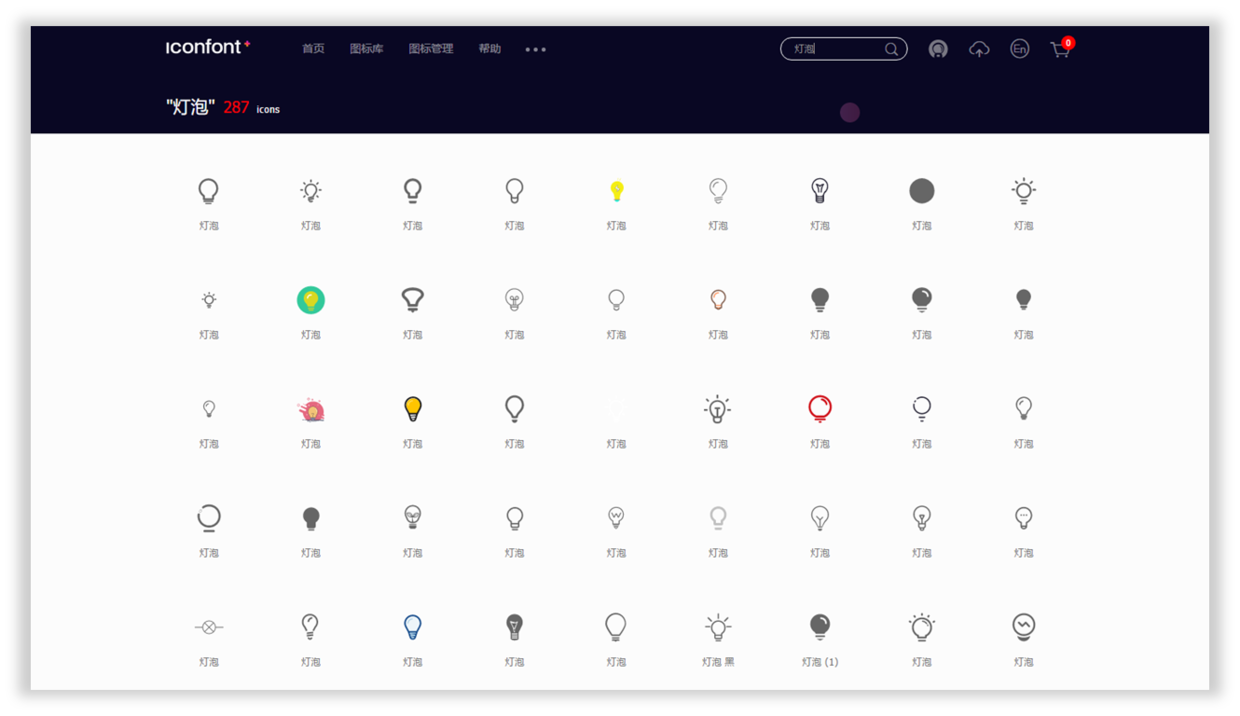
Task: Select the dark-filled bulb with inner filament
Action: [515, 626]
